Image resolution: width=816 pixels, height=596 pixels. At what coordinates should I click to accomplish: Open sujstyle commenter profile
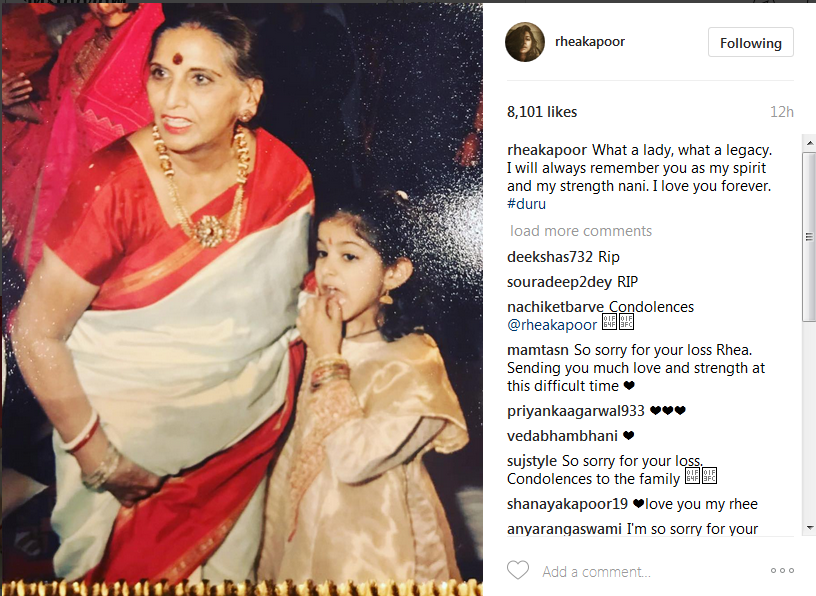[532, 461]
